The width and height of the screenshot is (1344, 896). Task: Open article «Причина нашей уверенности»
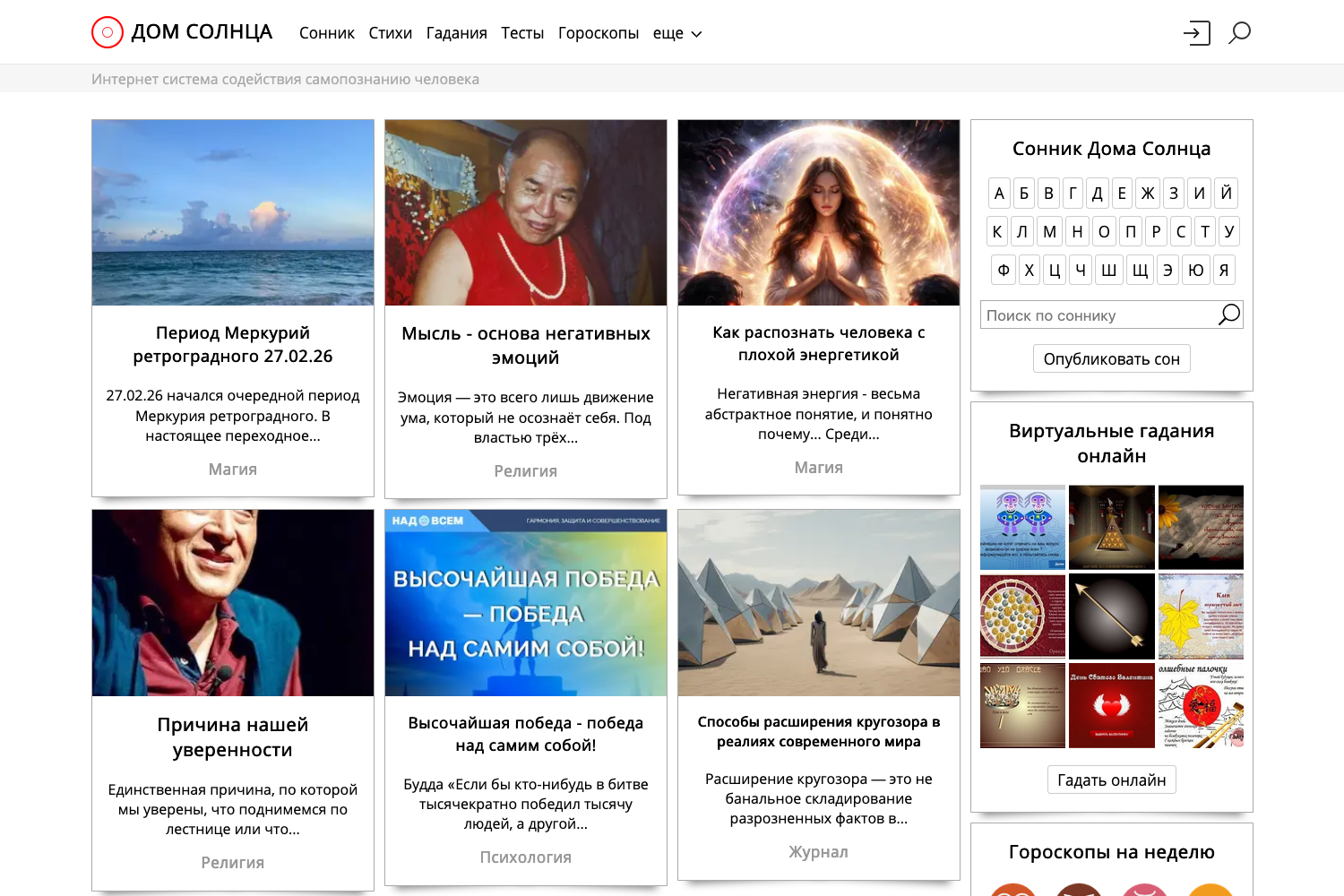coord(233,737)
